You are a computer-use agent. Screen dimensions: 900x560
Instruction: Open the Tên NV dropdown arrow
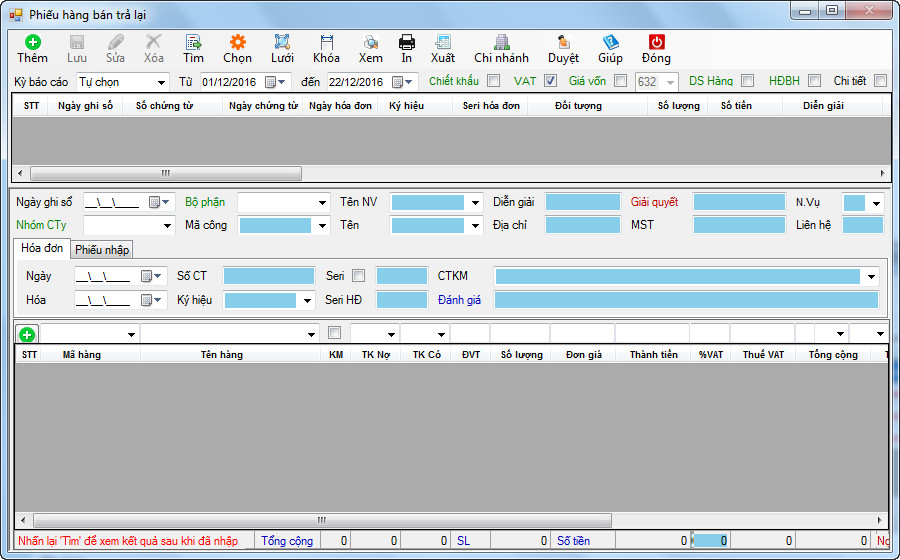click(475, 203)
